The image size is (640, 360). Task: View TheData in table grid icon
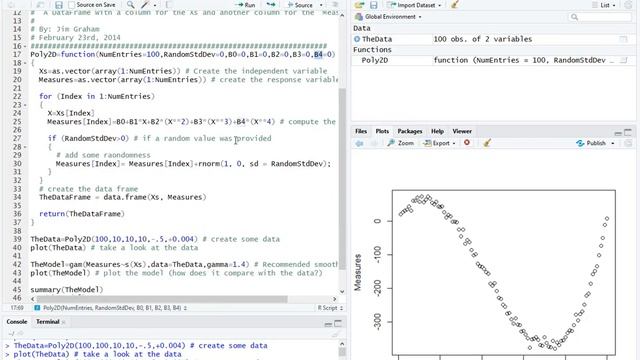click(623, 39)
